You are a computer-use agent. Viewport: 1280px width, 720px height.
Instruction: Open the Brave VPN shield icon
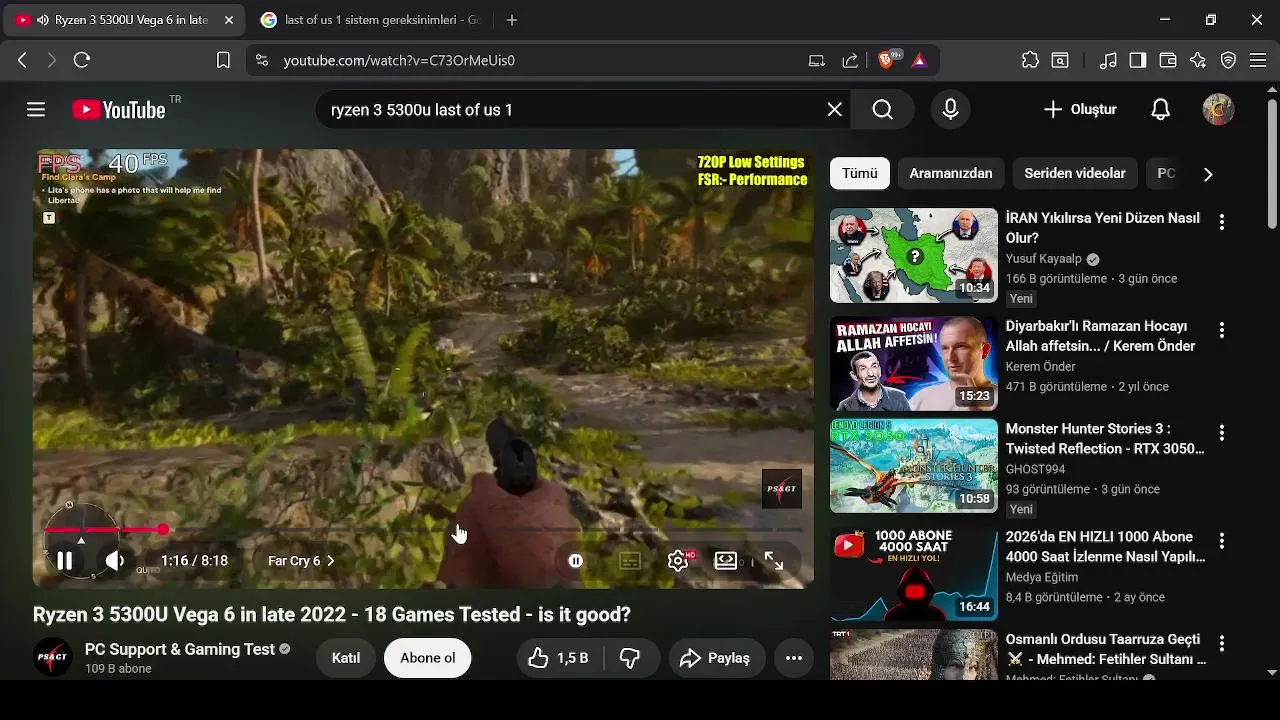tap(1228, 60)
